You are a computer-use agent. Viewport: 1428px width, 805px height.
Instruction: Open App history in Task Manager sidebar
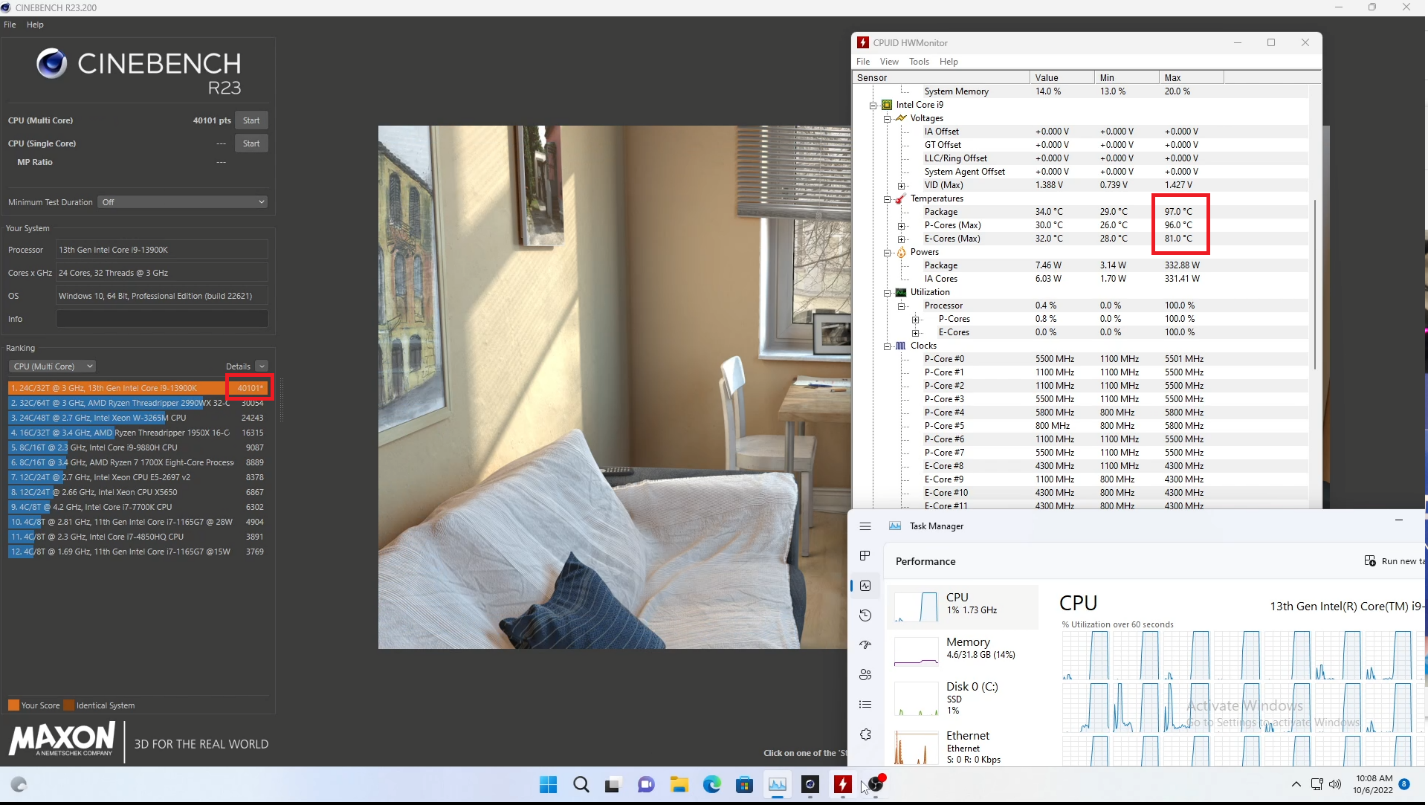pyautogui.click(x=865, y=615)
